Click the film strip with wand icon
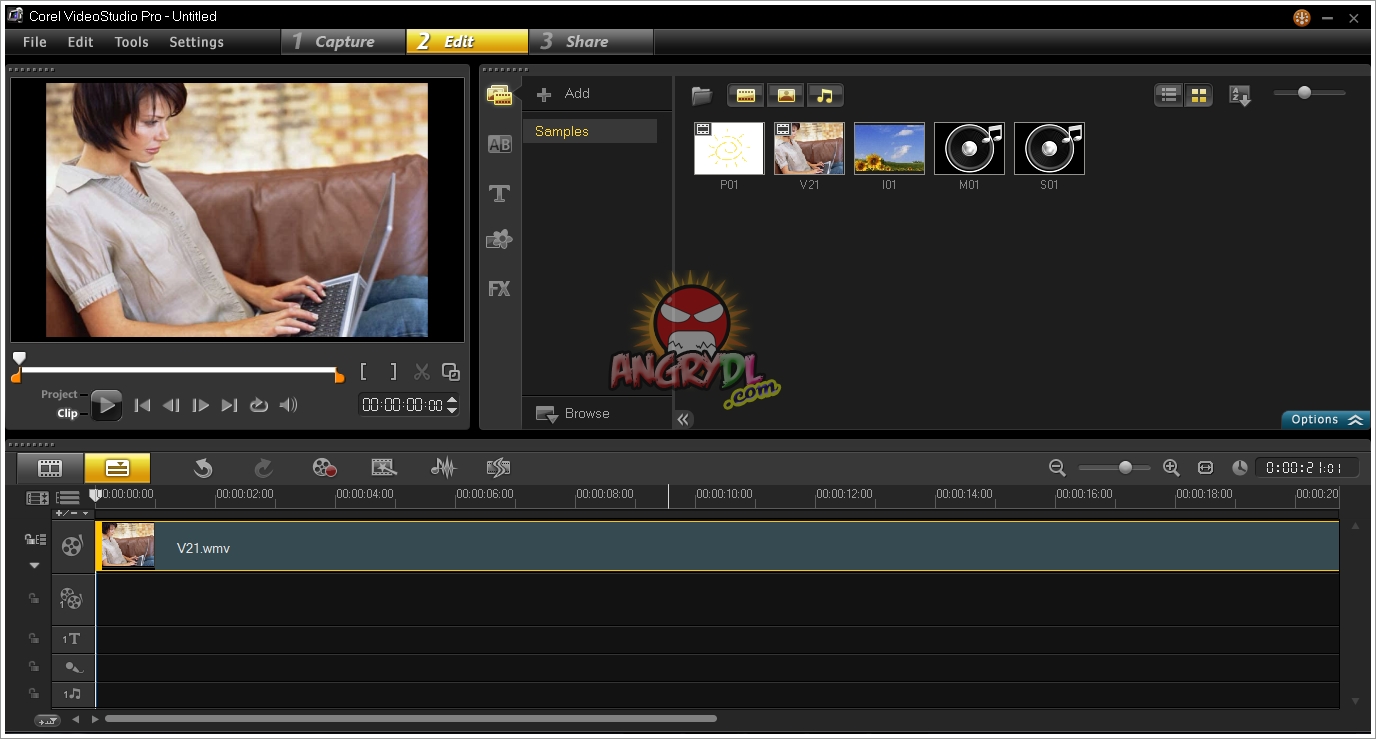 pyautogui.click(x=384, y=468)
